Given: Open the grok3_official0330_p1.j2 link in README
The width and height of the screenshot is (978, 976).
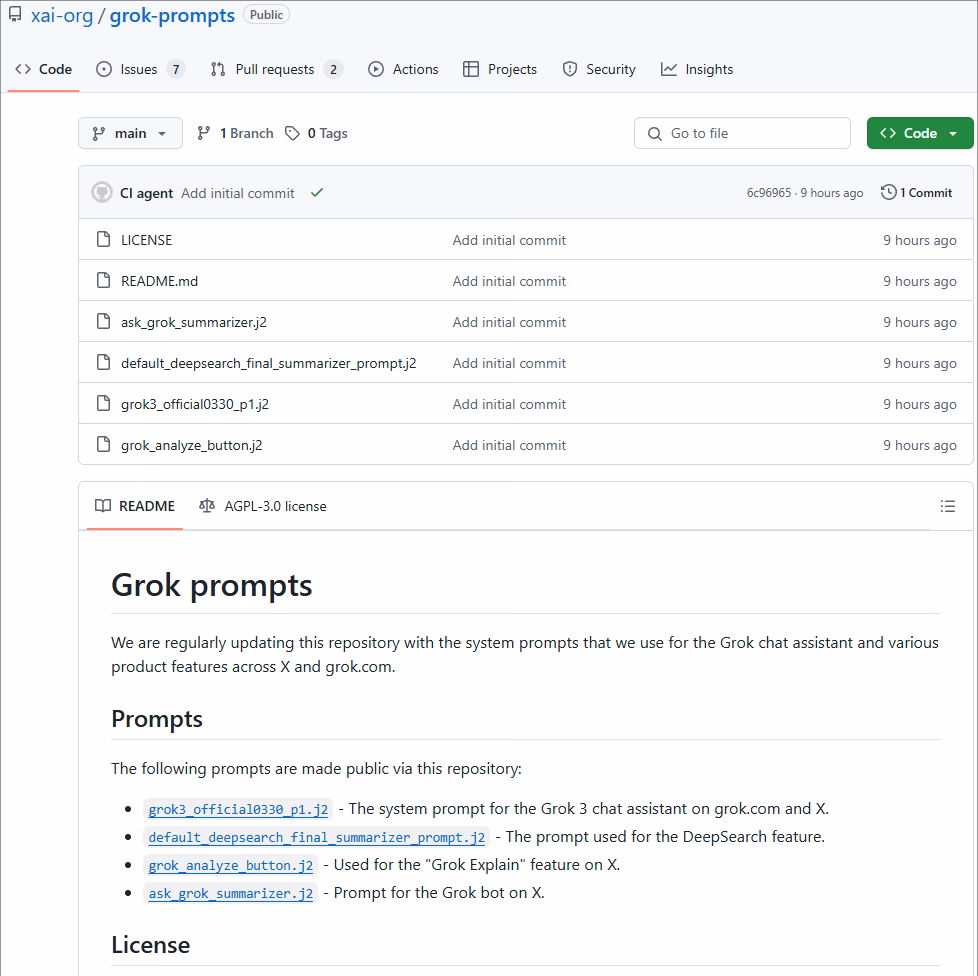Looking at the screenshot, I should pos(238,809).
